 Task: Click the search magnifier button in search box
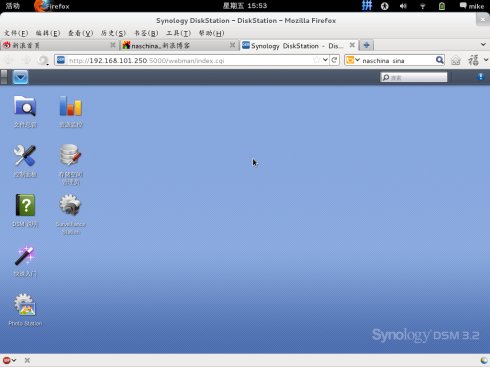[x=440, y=60]
